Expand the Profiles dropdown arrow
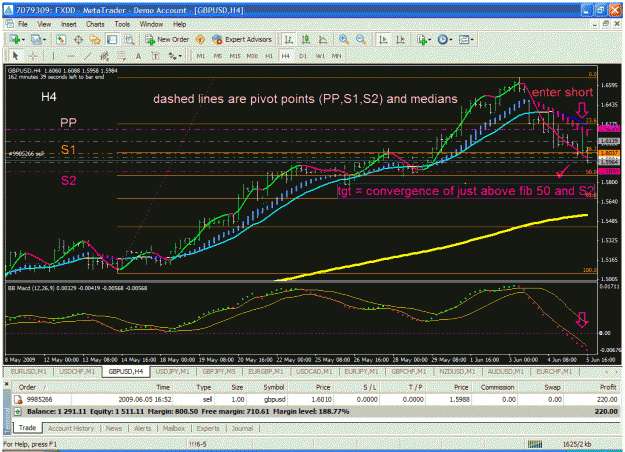 (45, 40)
